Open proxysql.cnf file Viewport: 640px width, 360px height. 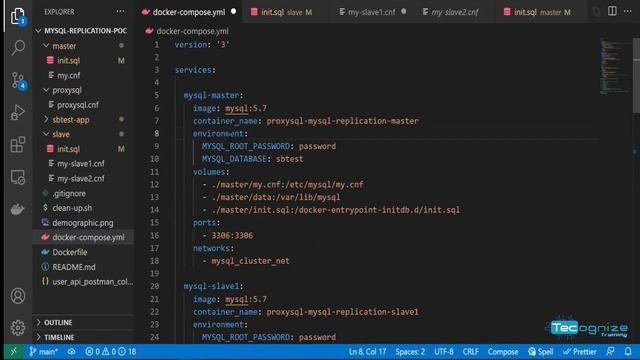[84, 105]
